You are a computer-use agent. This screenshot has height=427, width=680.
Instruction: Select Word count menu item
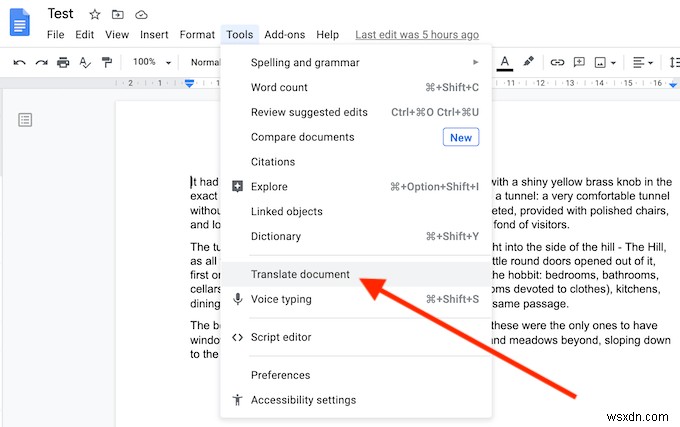pos(356,87)
